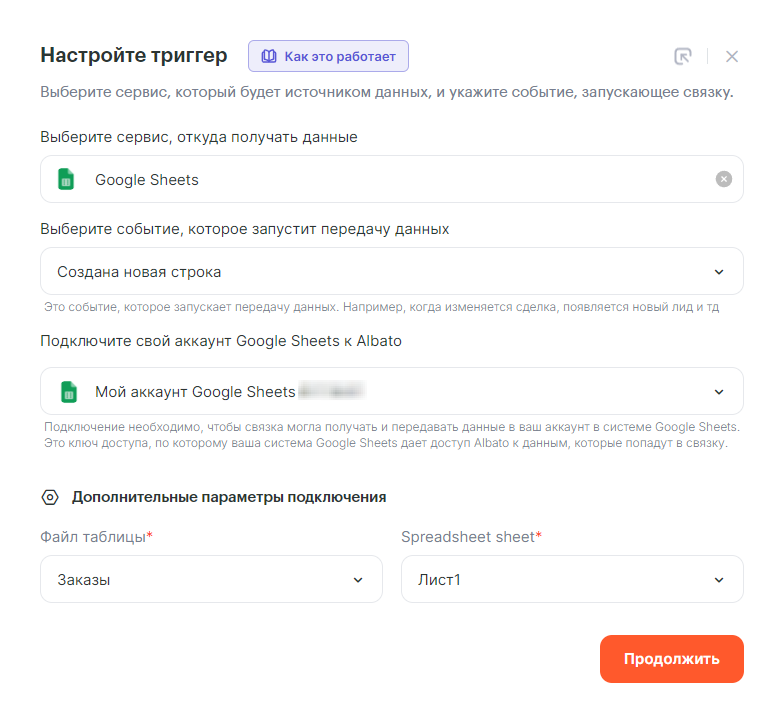Click the service field text "Google Sheets"
The height and width of the screenshot is (725, 784).
pos(147,180)
